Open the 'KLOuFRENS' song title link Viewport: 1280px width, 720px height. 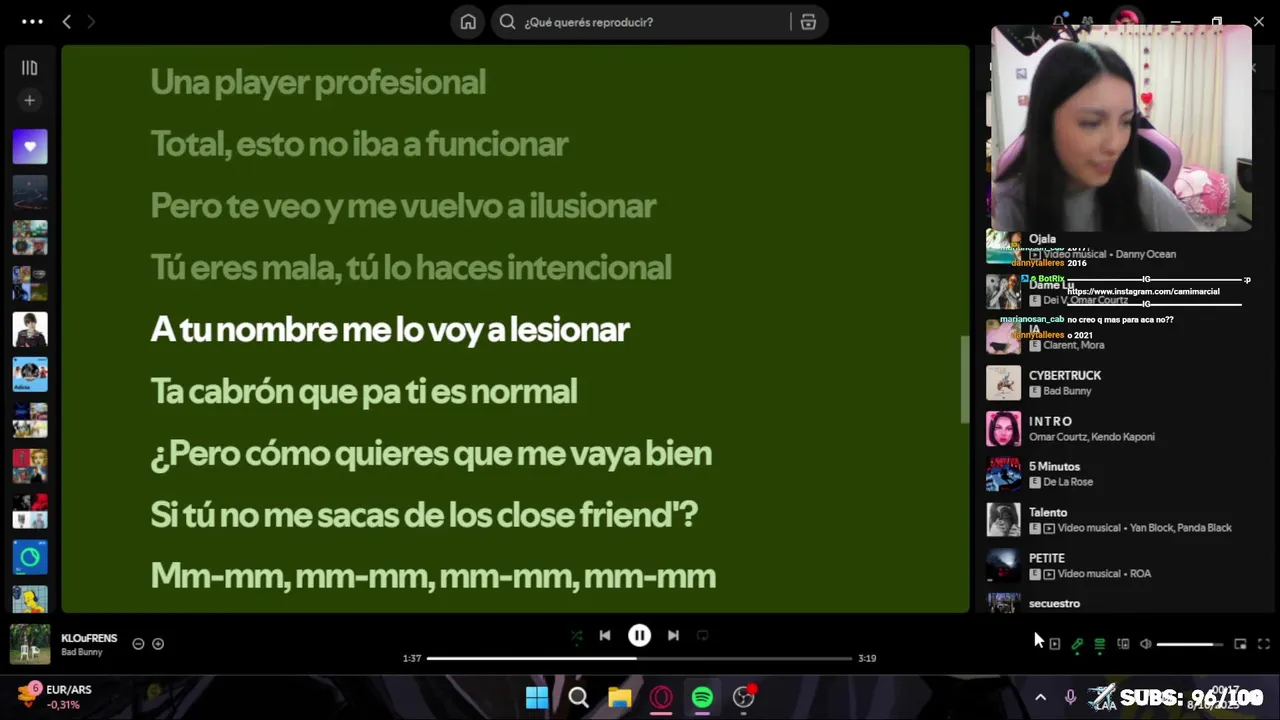pyautogui.click(x=89, y=638)
